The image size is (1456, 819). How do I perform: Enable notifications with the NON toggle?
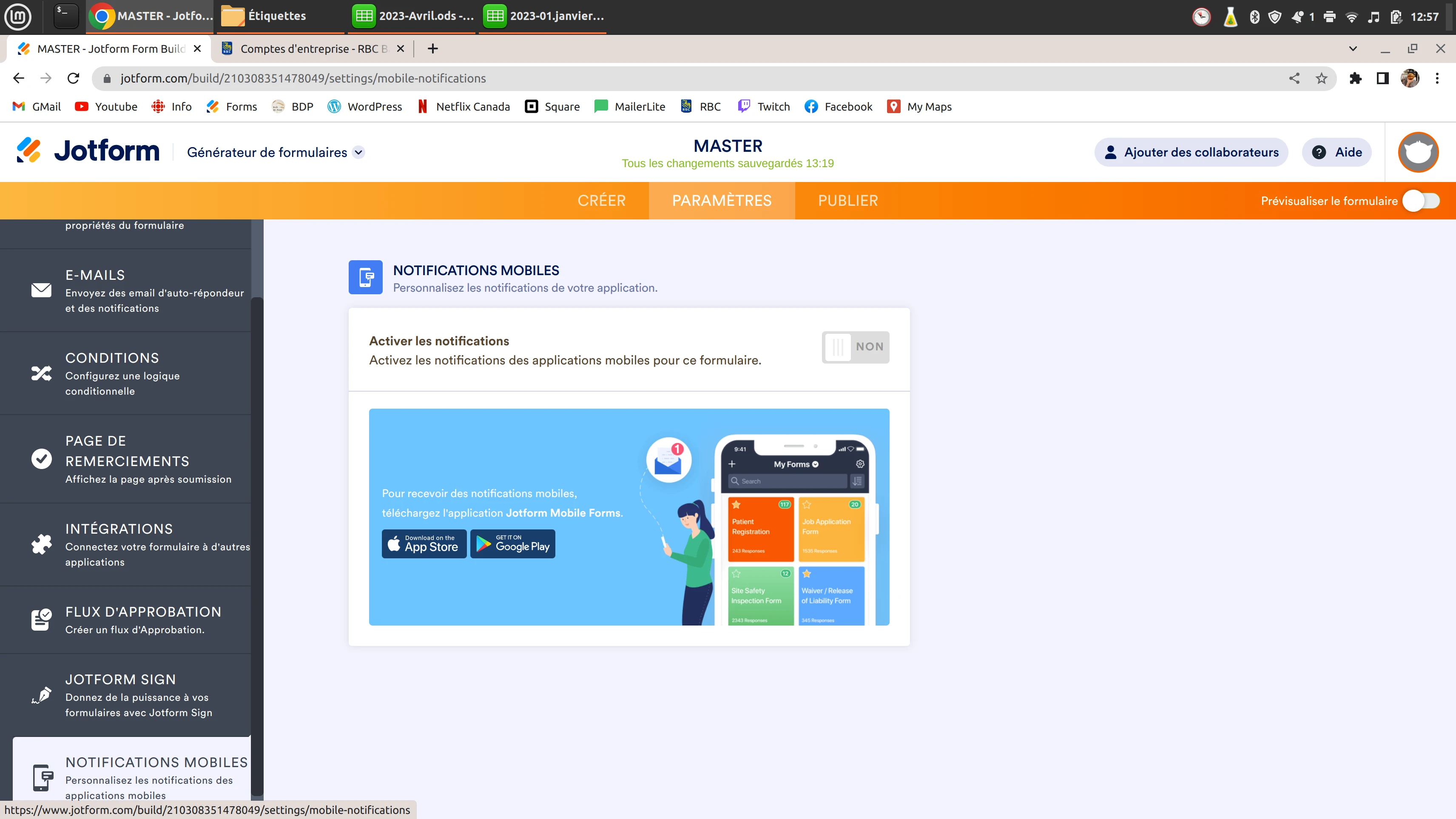(855, 347)
